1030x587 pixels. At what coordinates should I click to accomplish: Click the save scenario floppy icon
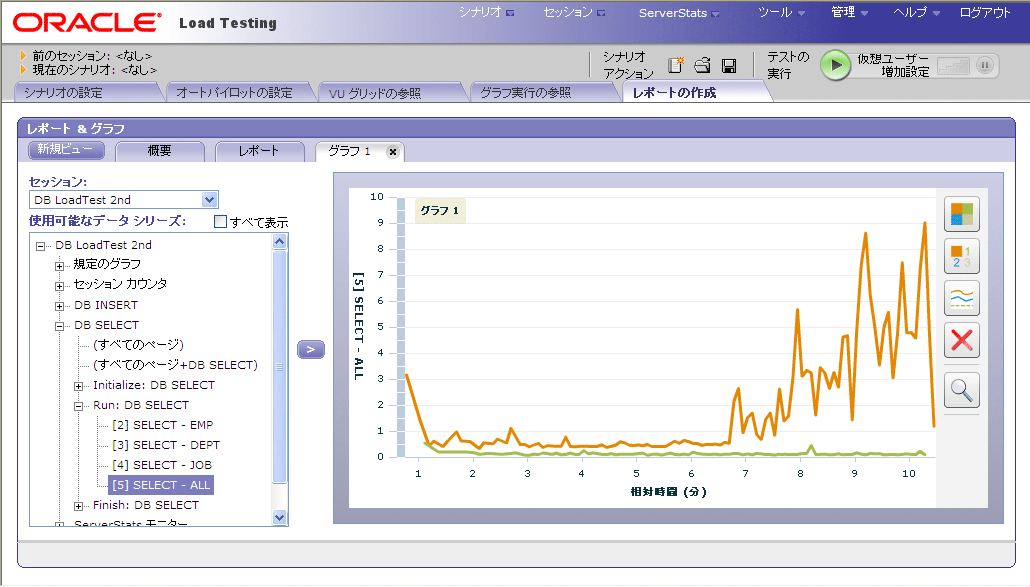click(728, 66)
